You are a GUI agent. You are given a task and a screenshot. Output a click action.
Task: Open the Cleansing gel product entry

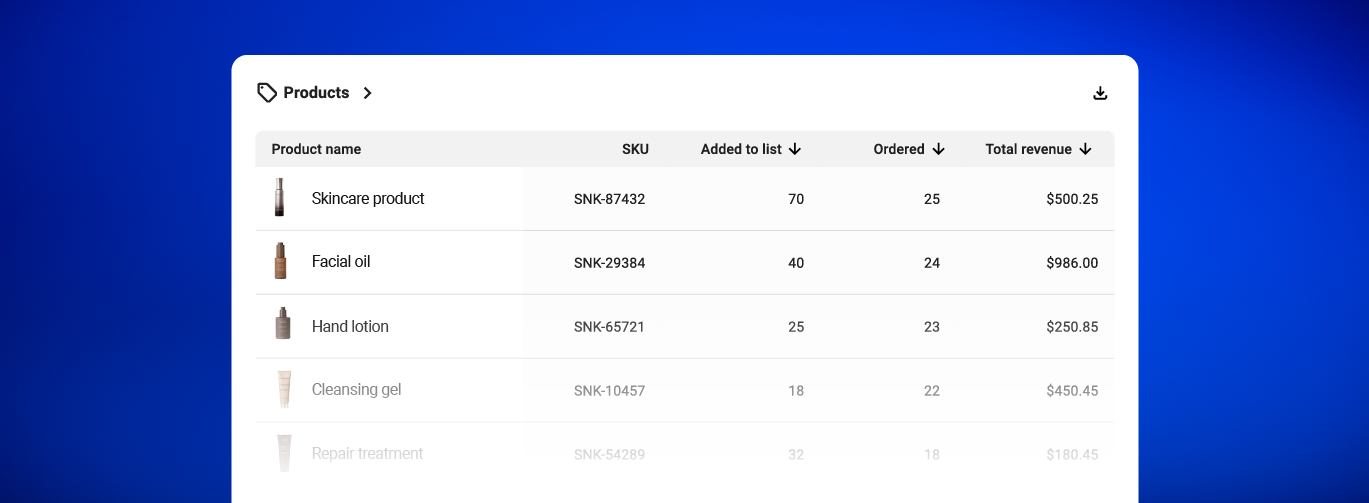coord(356,390)
